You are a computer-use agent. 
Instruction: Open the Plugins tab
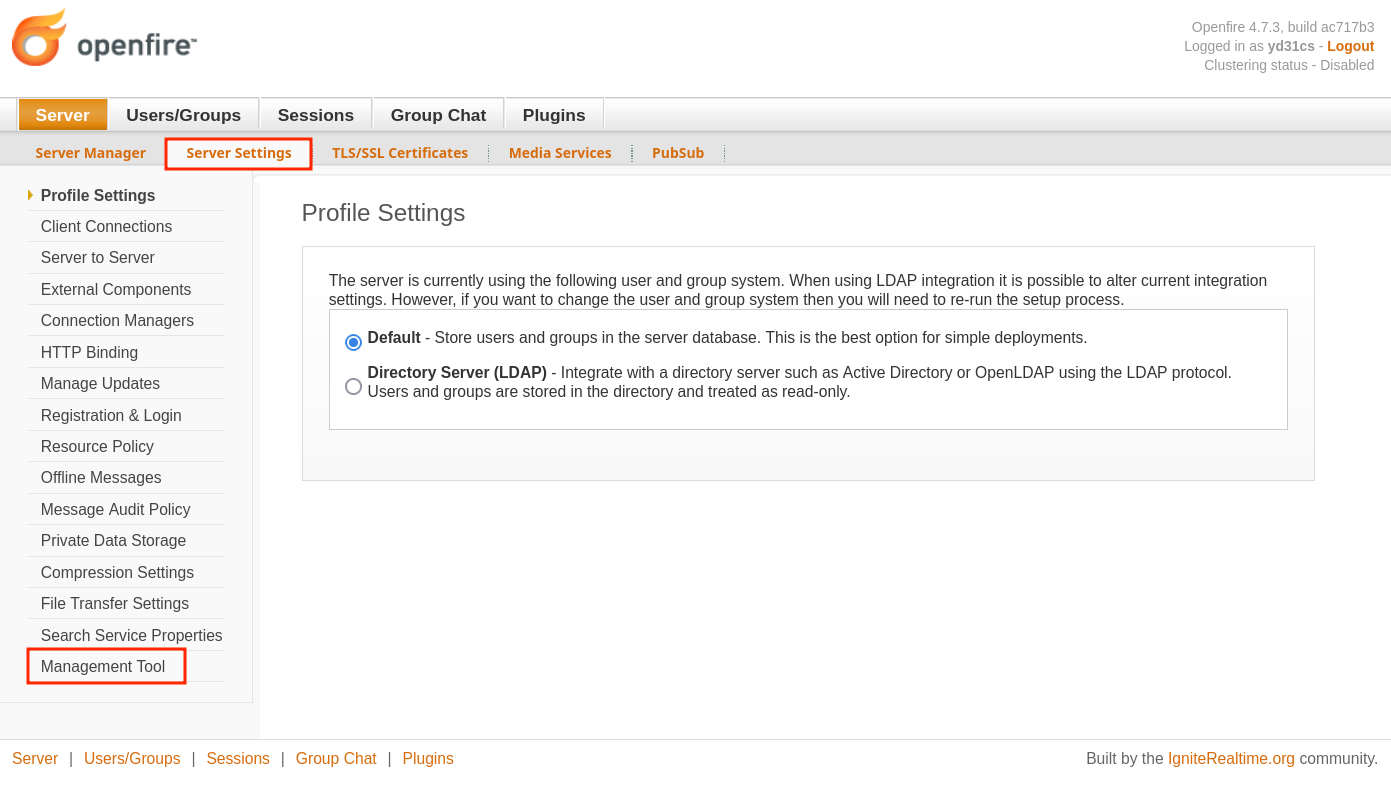click(554, 115)
